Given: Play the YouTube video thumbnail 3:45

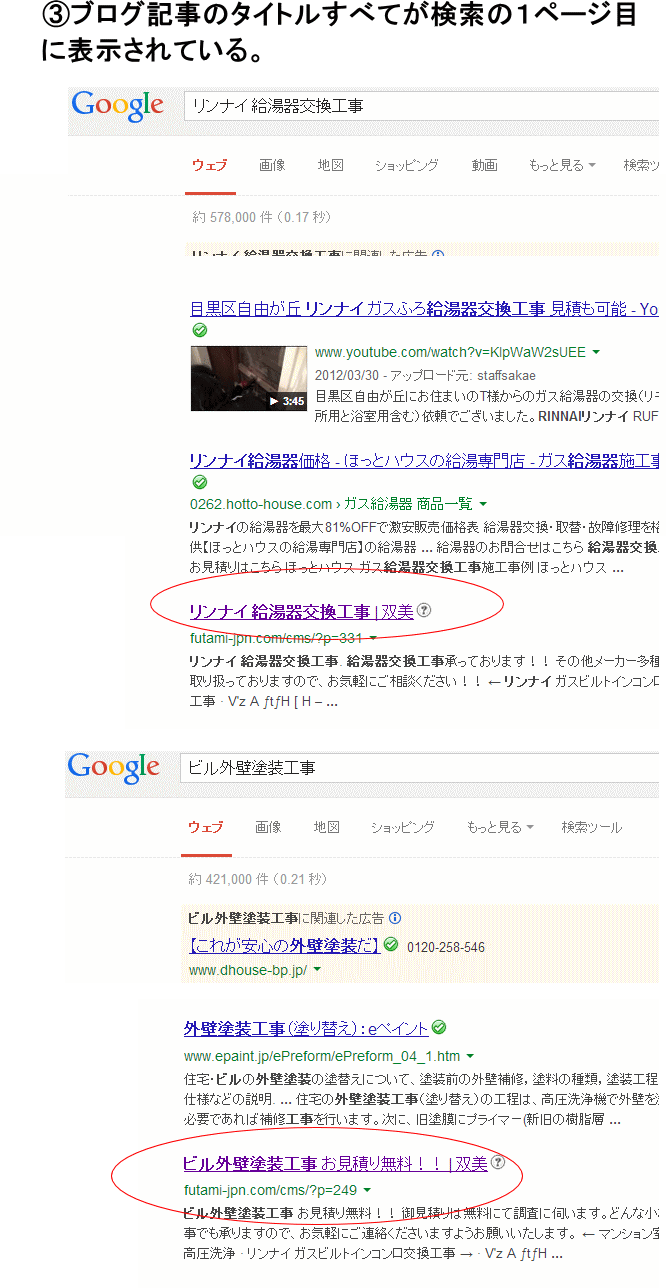Looking at the screenshot, I should pyautogui.click(x=249, y=377).
